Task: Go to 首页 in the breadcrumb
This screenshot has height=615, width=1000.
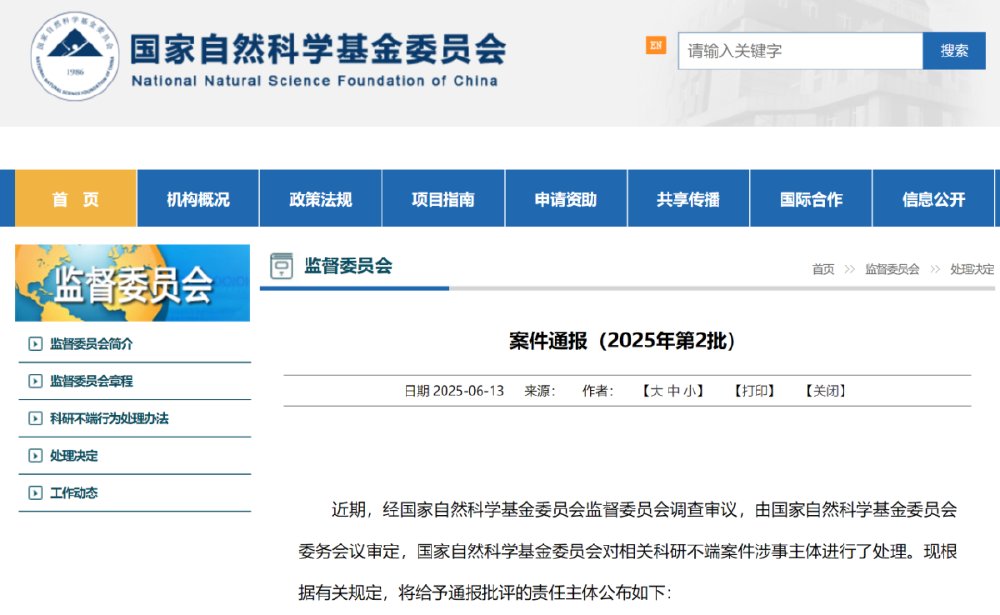Action: [823, 269]
